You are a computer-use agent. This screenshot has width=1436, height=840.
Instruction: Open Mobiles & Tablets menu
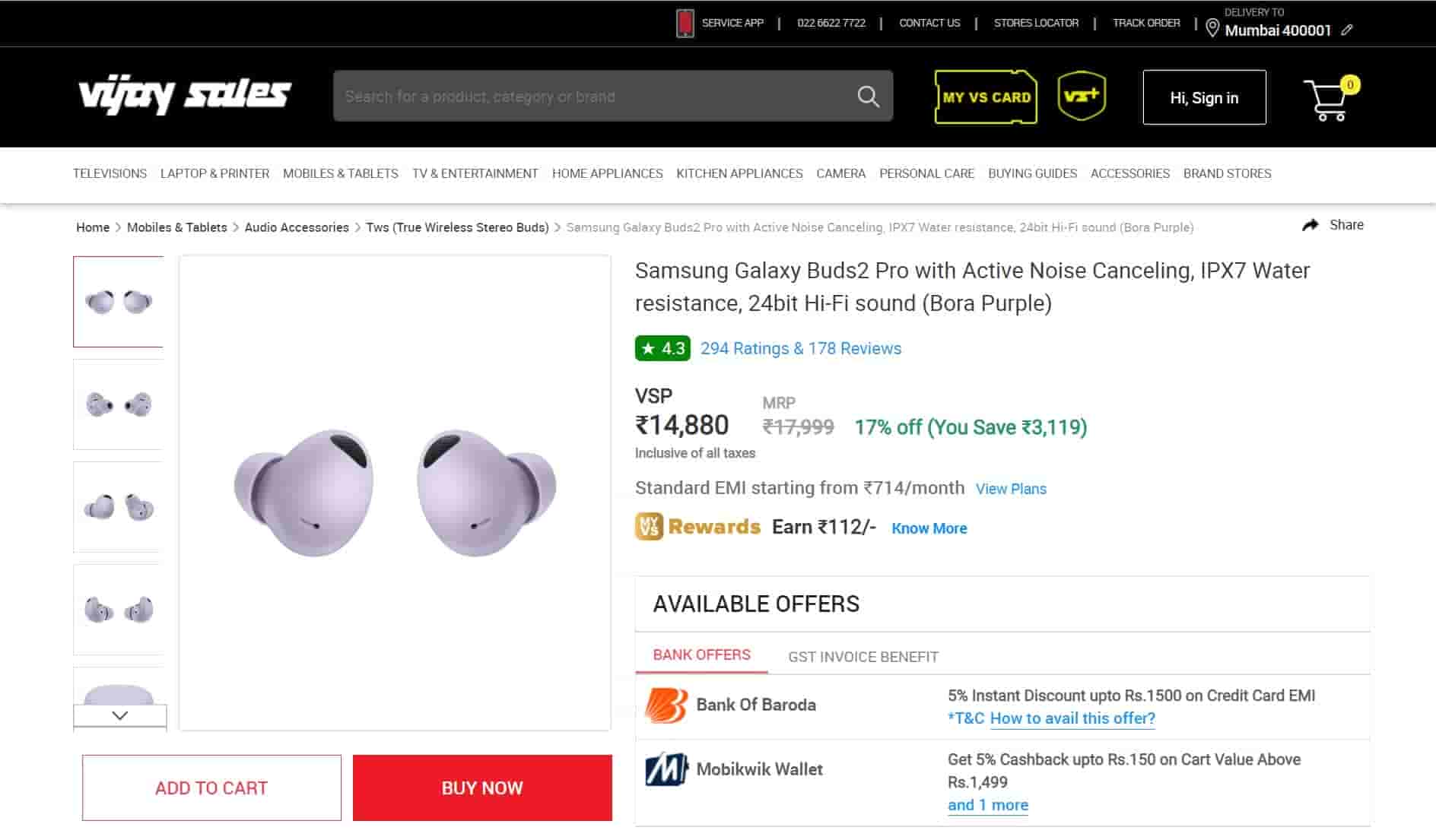pyautogui.click(x=340, y=173)
